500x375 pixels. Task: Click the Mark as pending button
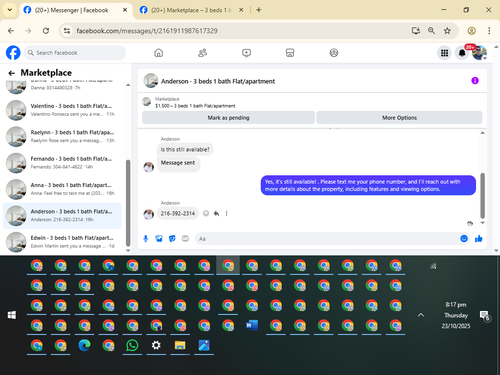coord(228,118)
